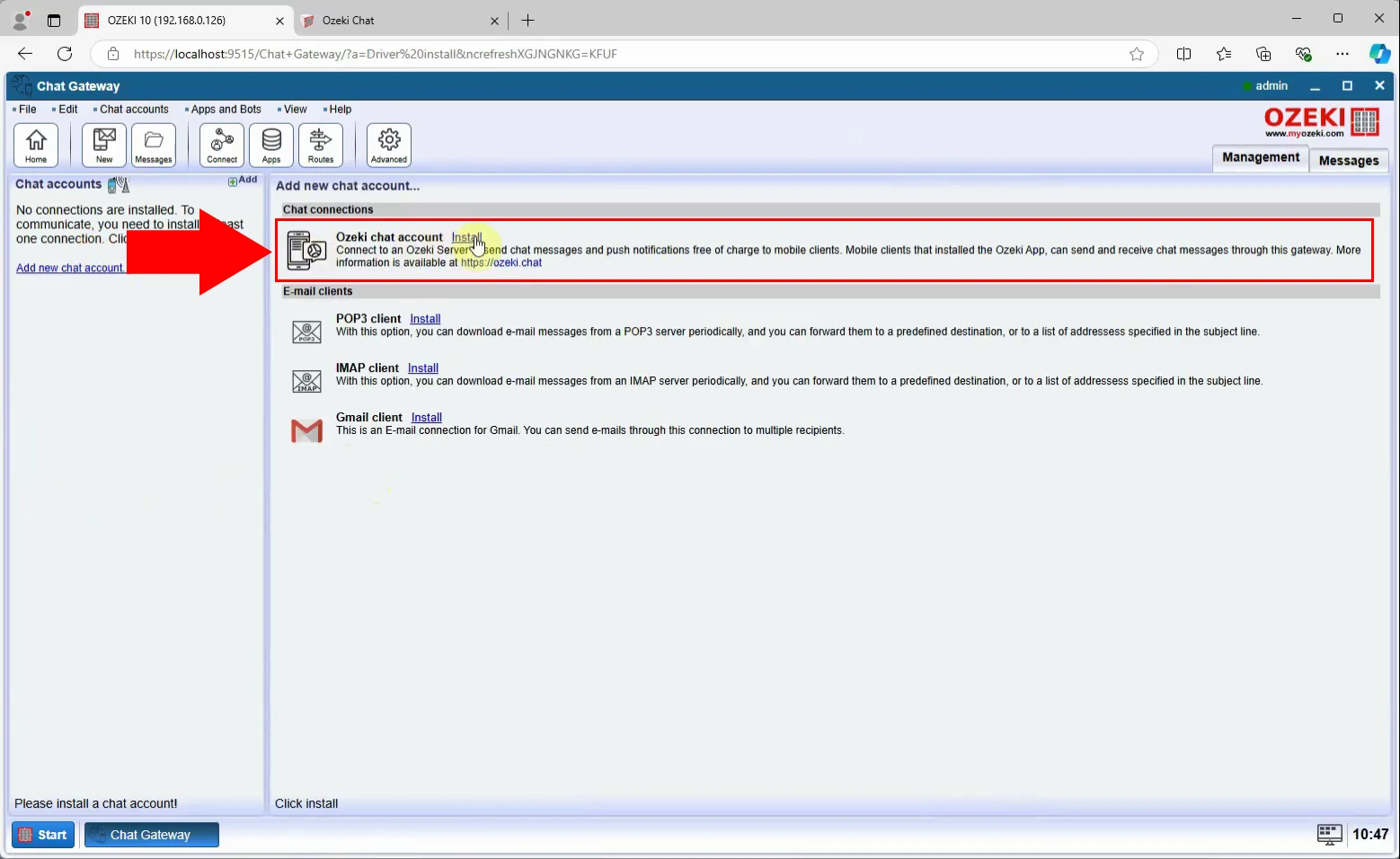The width and height of the screenshot is (1400, 859).
Task: Open browser tab actions menu icon
Action: (x=54, y=20)
